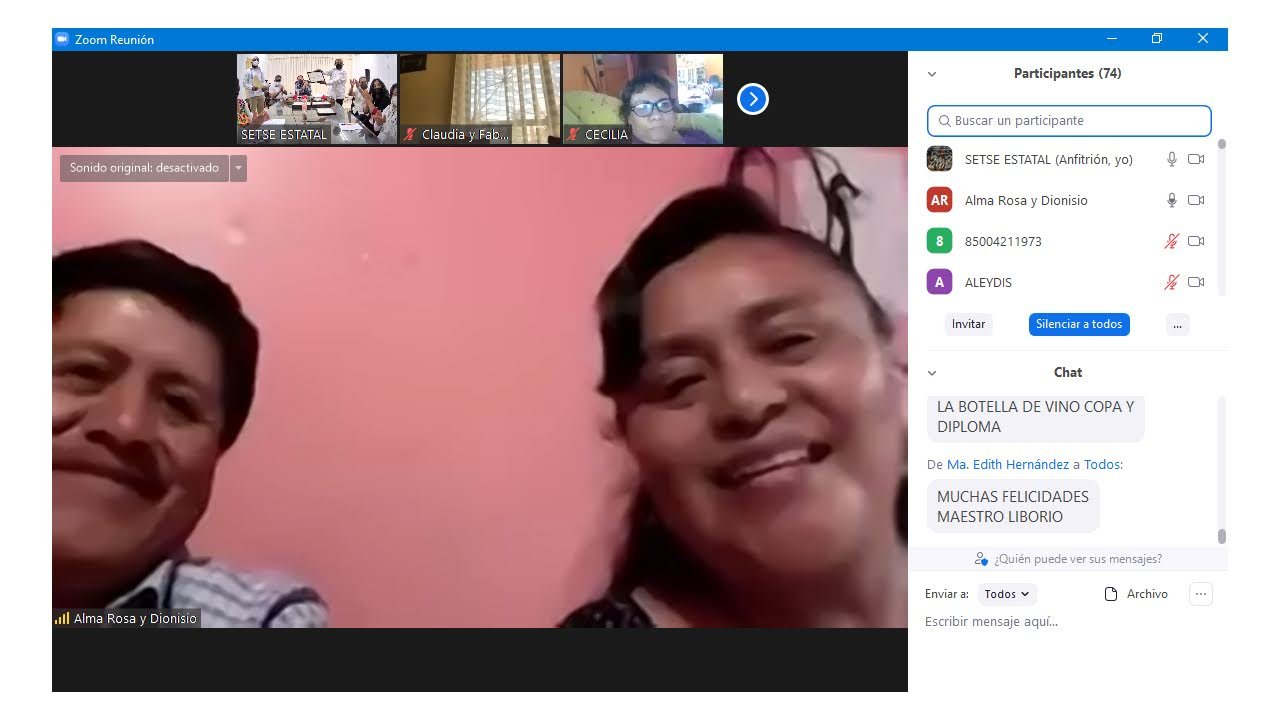The image size is (1280, 720).
Task: Collapse the Chat panel chevron
Action: pos(932,373)
